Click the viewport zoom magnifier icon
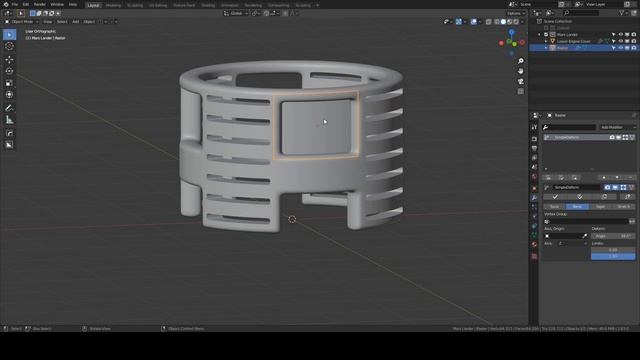This screenshot has width=640, height=360. (521, 61)
